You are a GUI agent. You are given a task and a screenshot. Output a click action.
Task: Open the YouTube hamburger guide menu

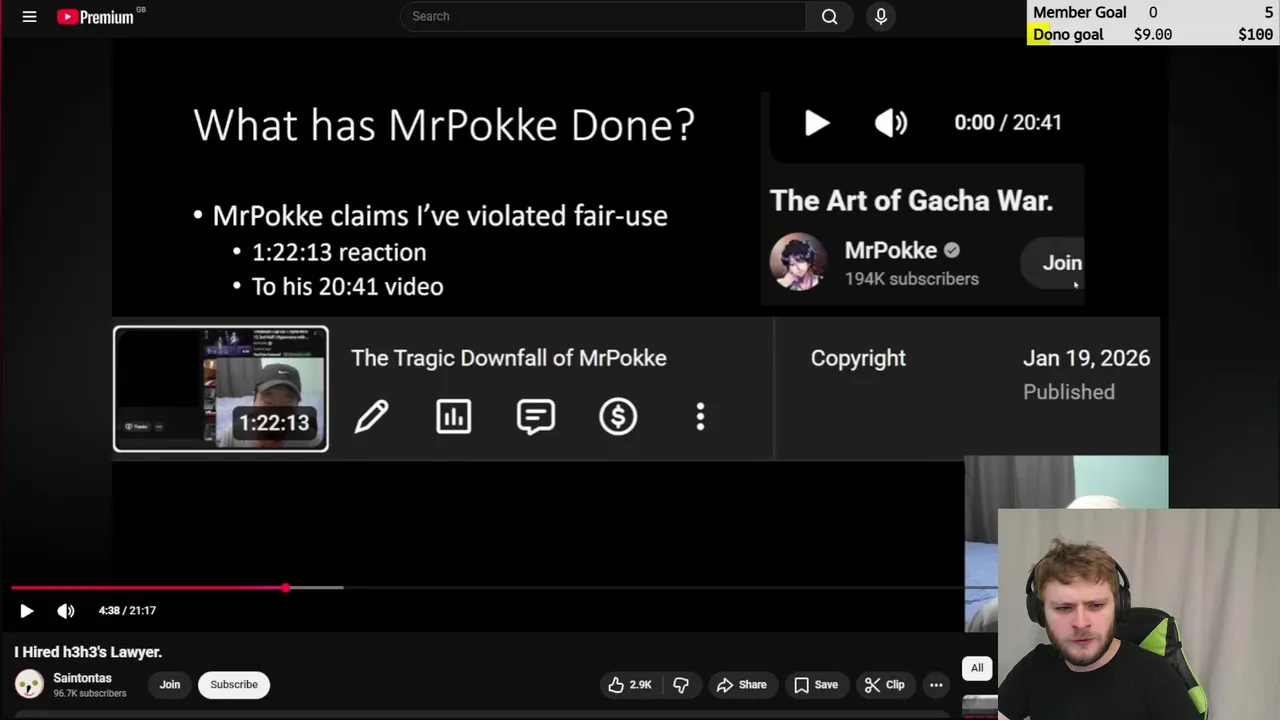(x=29, y=16)
